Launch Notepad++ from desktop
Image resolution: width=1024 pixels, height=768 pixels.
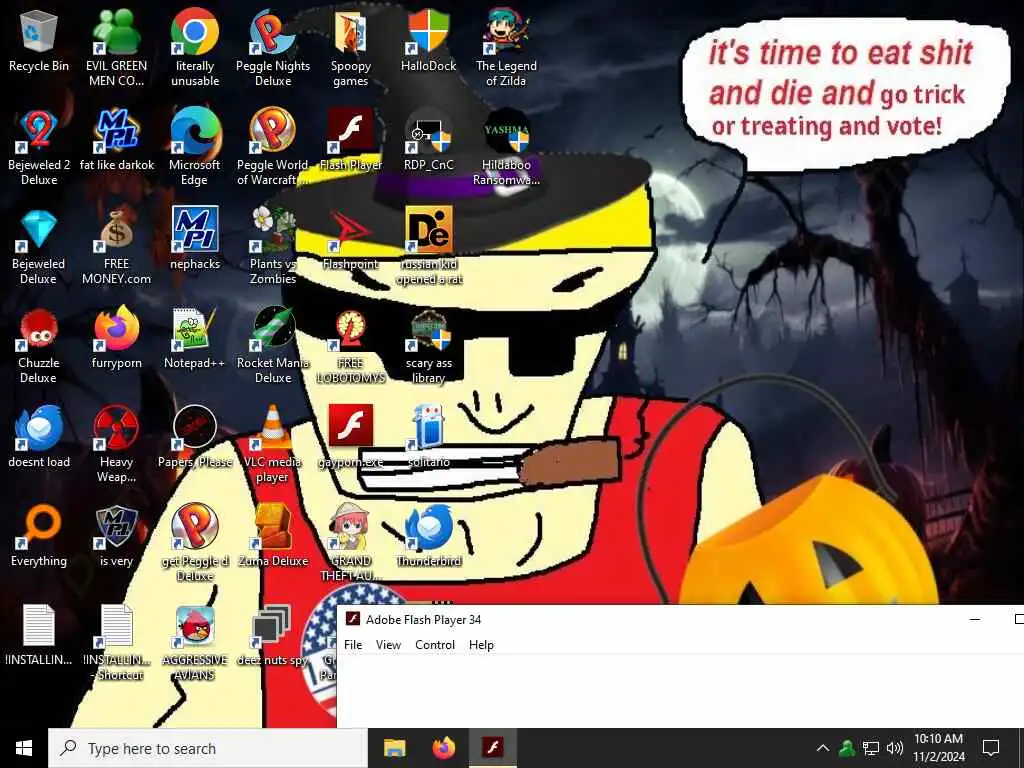point(195,337)
